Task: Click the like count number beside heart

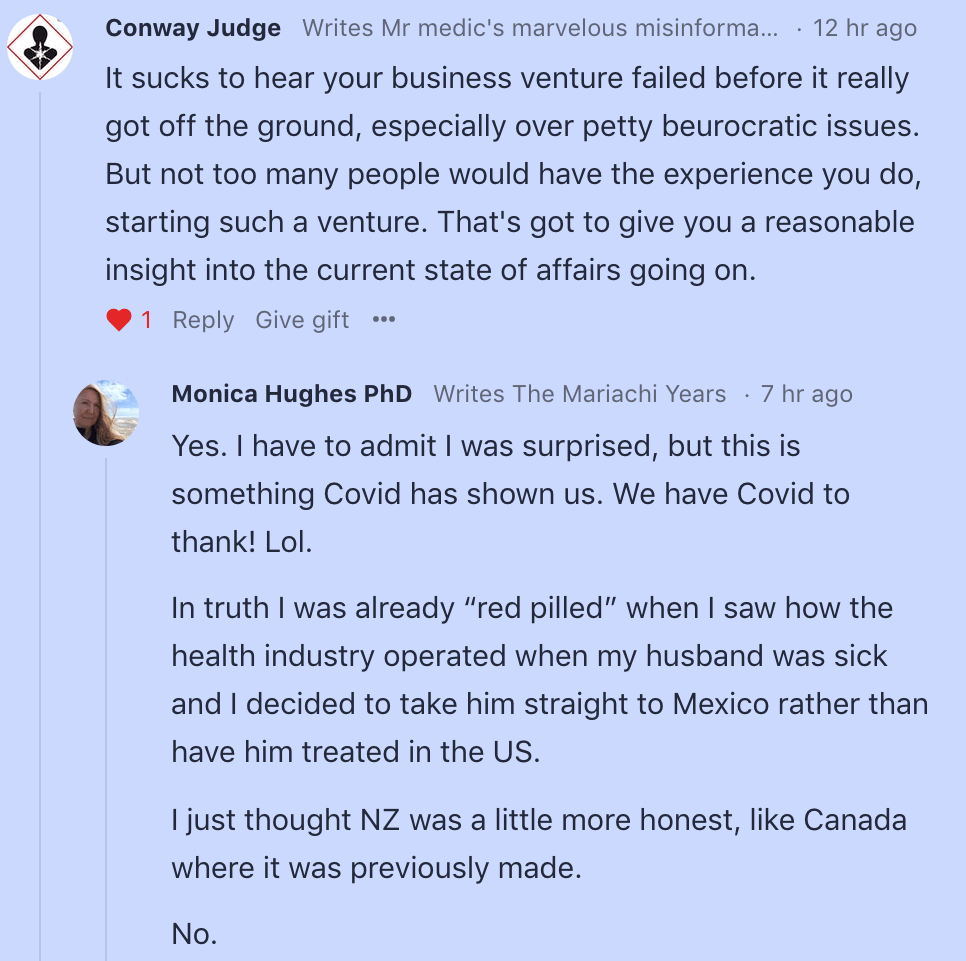Action: 146,320
